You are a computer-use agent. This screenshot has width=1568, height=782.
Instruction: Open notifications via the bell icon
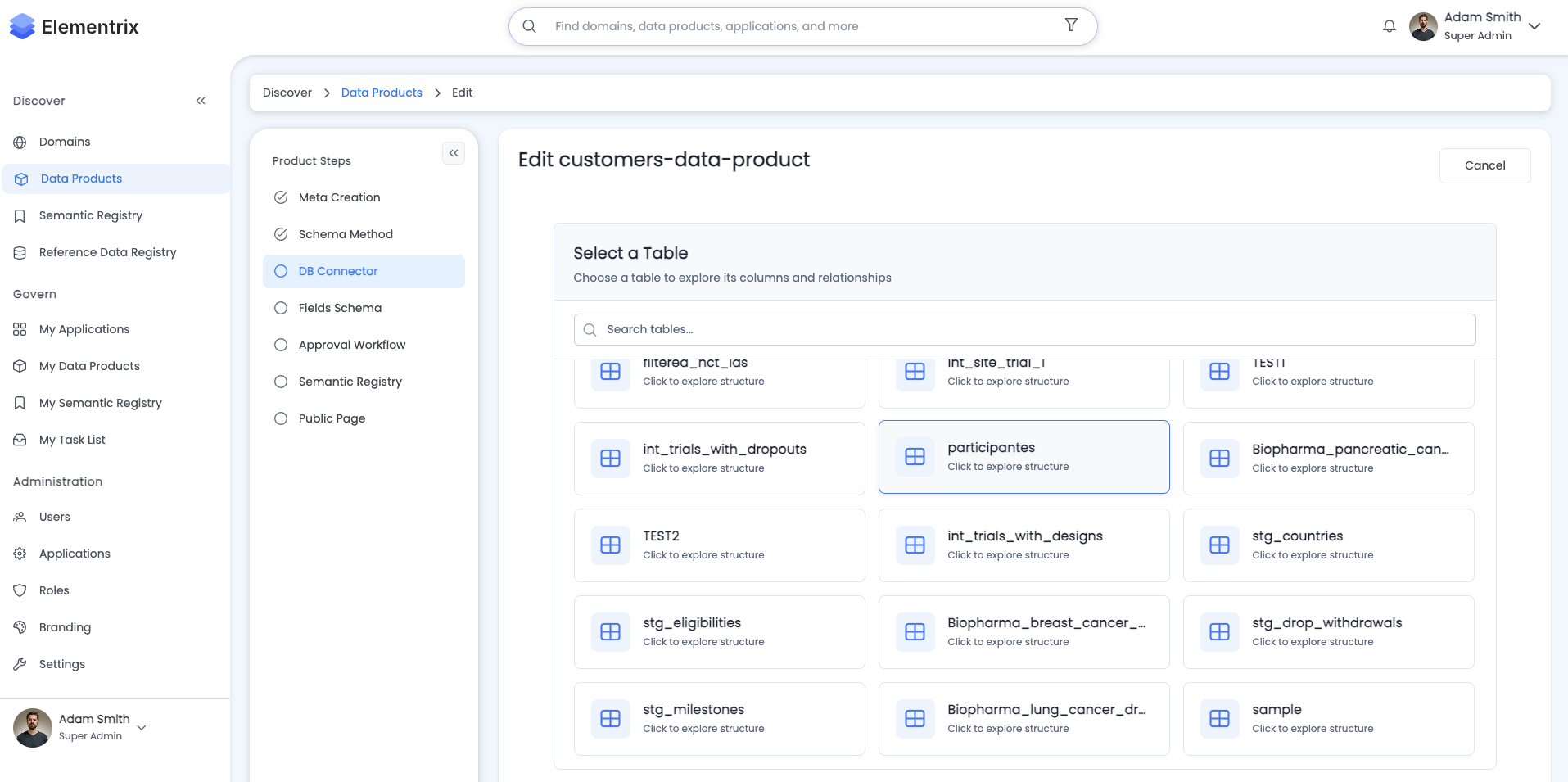(1388, 25)
